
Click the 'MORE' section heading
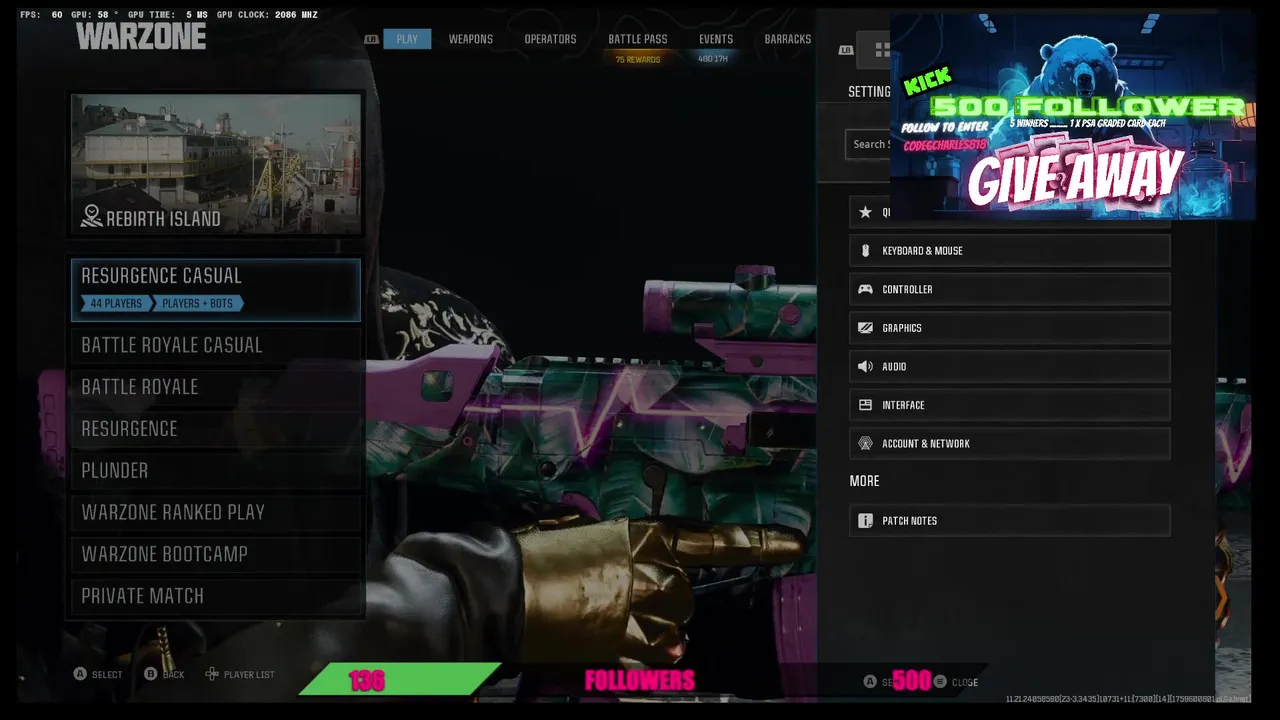[x=865, y=481]
